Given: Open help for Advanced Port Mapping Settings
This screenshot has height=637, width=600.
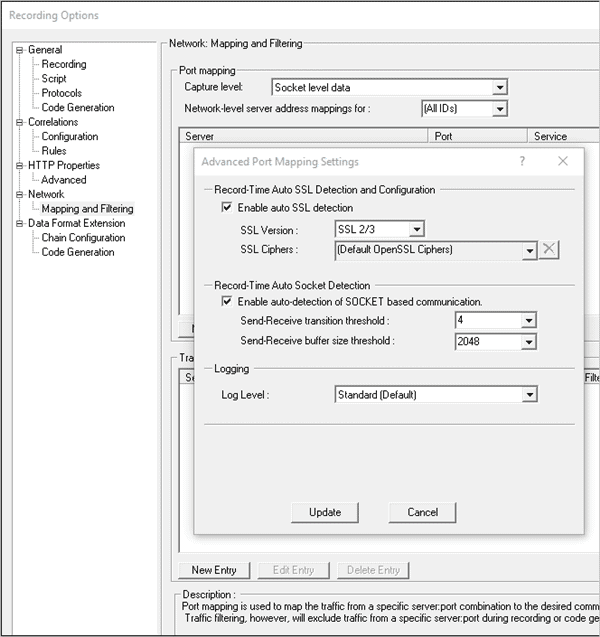Looking at the screenshot, I should [x=522, y=161].
